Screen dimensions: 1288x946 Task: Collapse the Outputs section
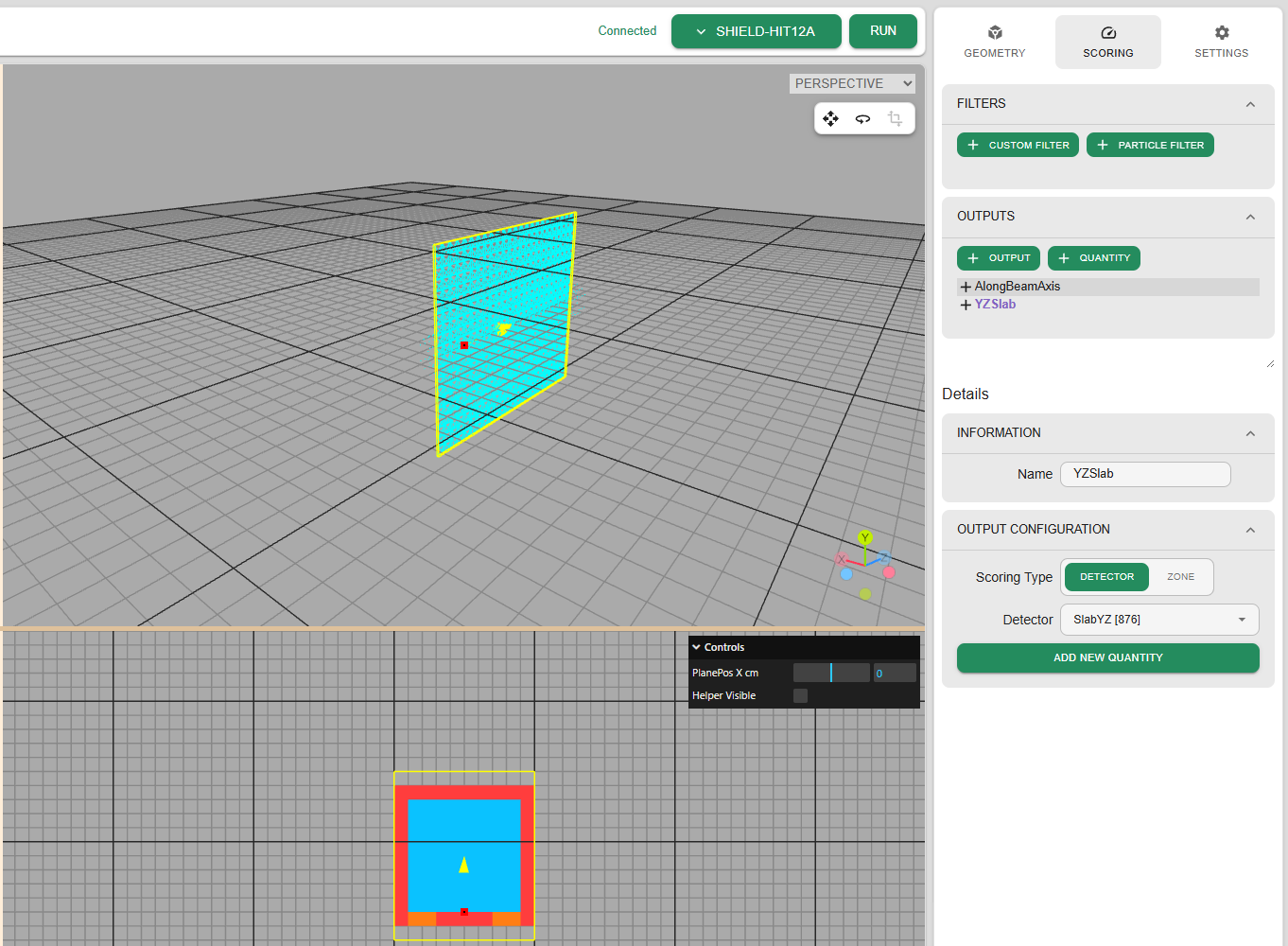tap(1250, 217)
